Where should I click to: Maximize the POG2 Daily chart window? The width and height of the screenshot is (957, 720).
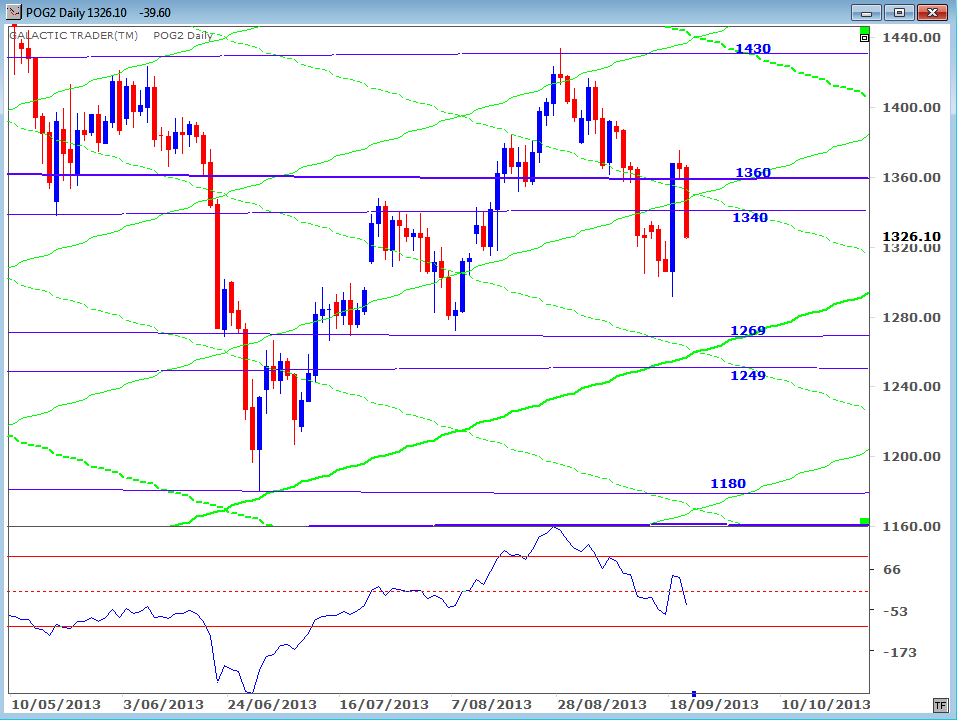coord(900,12)
